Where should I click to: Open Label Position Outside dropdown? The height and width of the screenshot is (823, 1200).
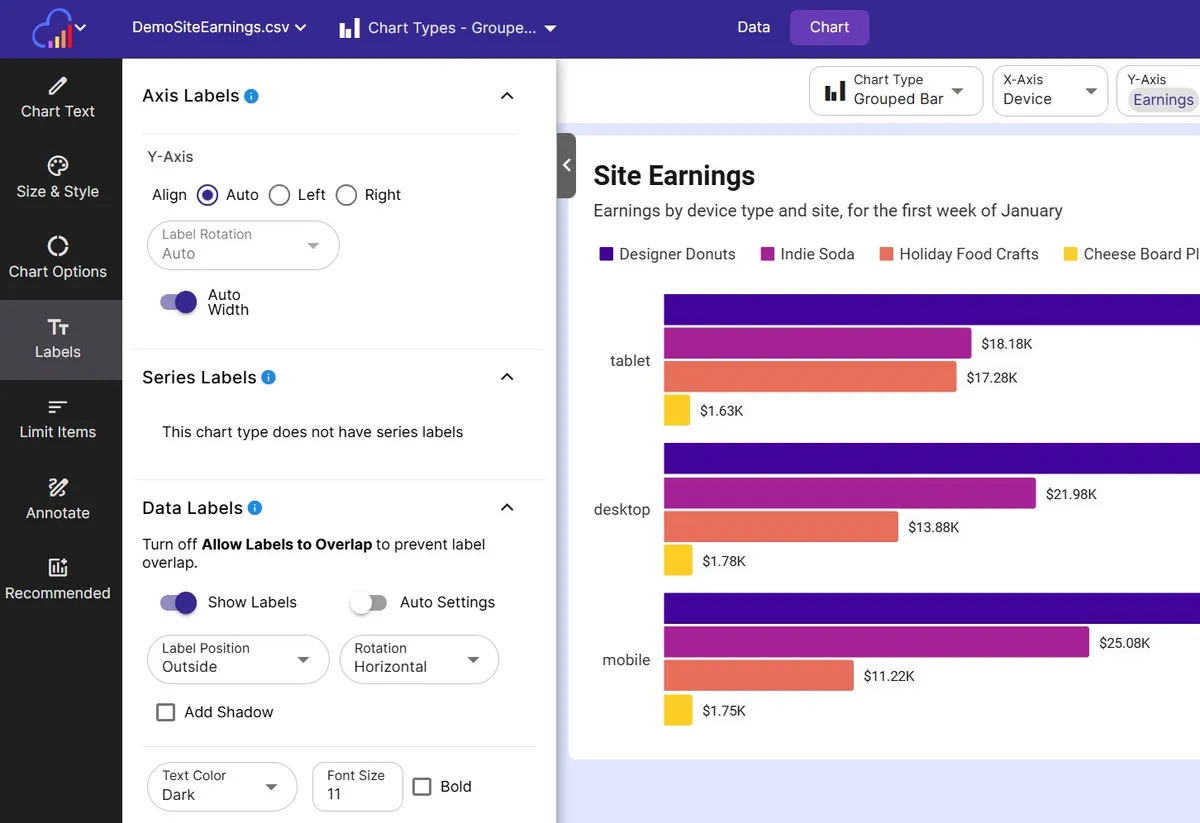click(x=238, y=659)
